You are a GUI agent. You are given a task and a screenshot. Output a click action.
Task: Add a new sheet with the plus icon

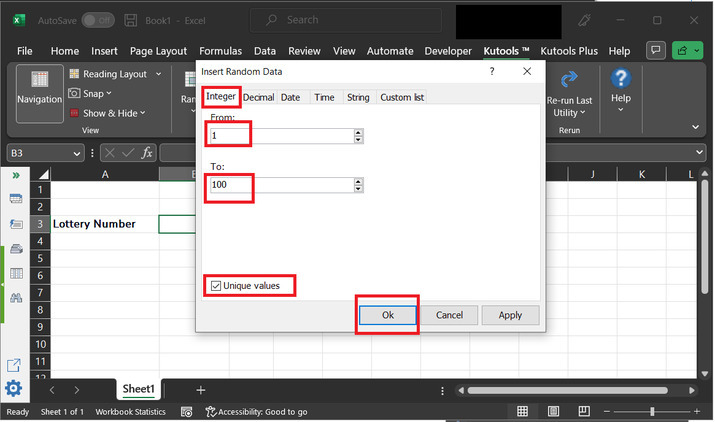click(x=200, y=390)
